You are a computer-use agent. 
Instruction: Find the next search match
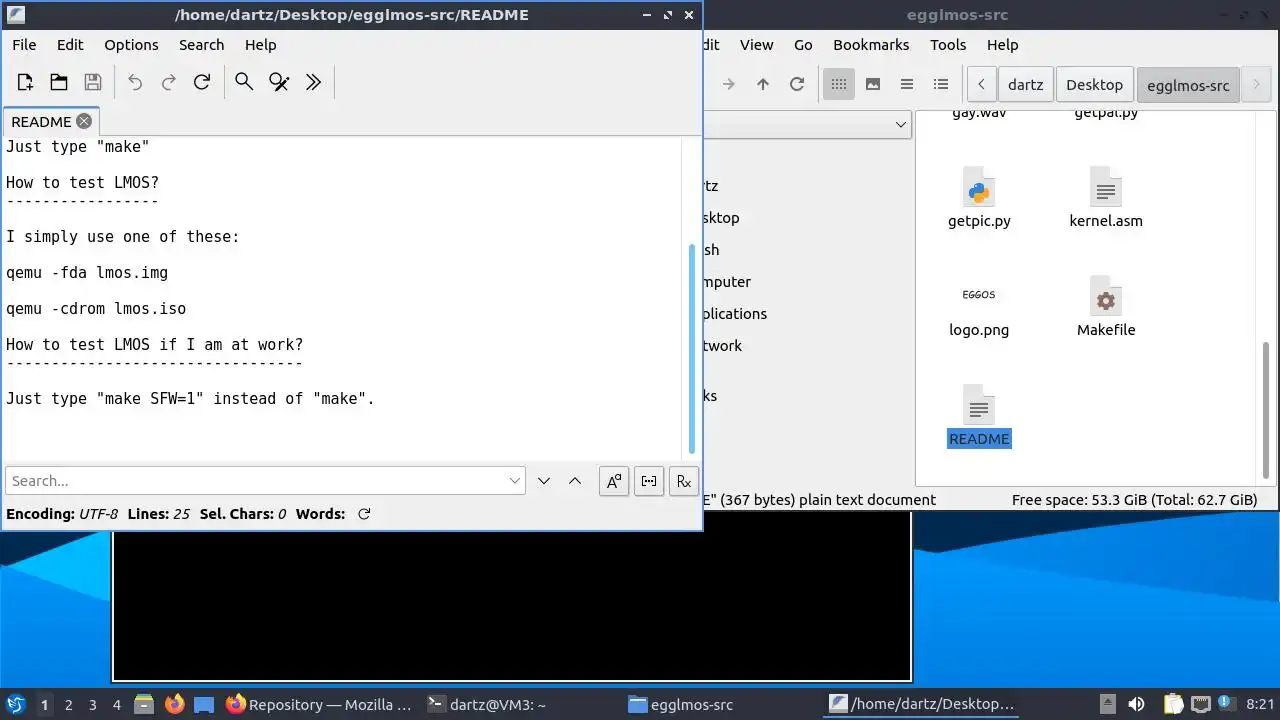(x=544, y=481)
